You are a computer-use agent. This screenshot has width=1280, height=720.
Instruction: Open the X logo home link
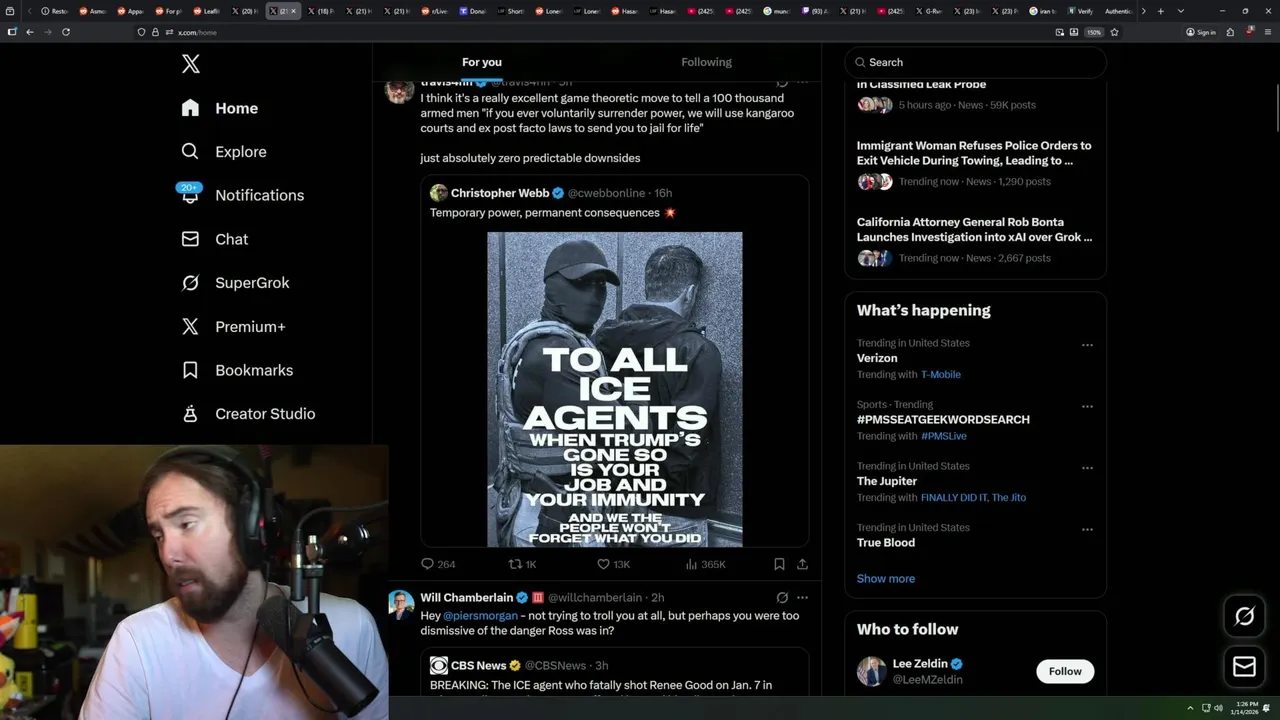pyautogui.click(x=191, y=64)
